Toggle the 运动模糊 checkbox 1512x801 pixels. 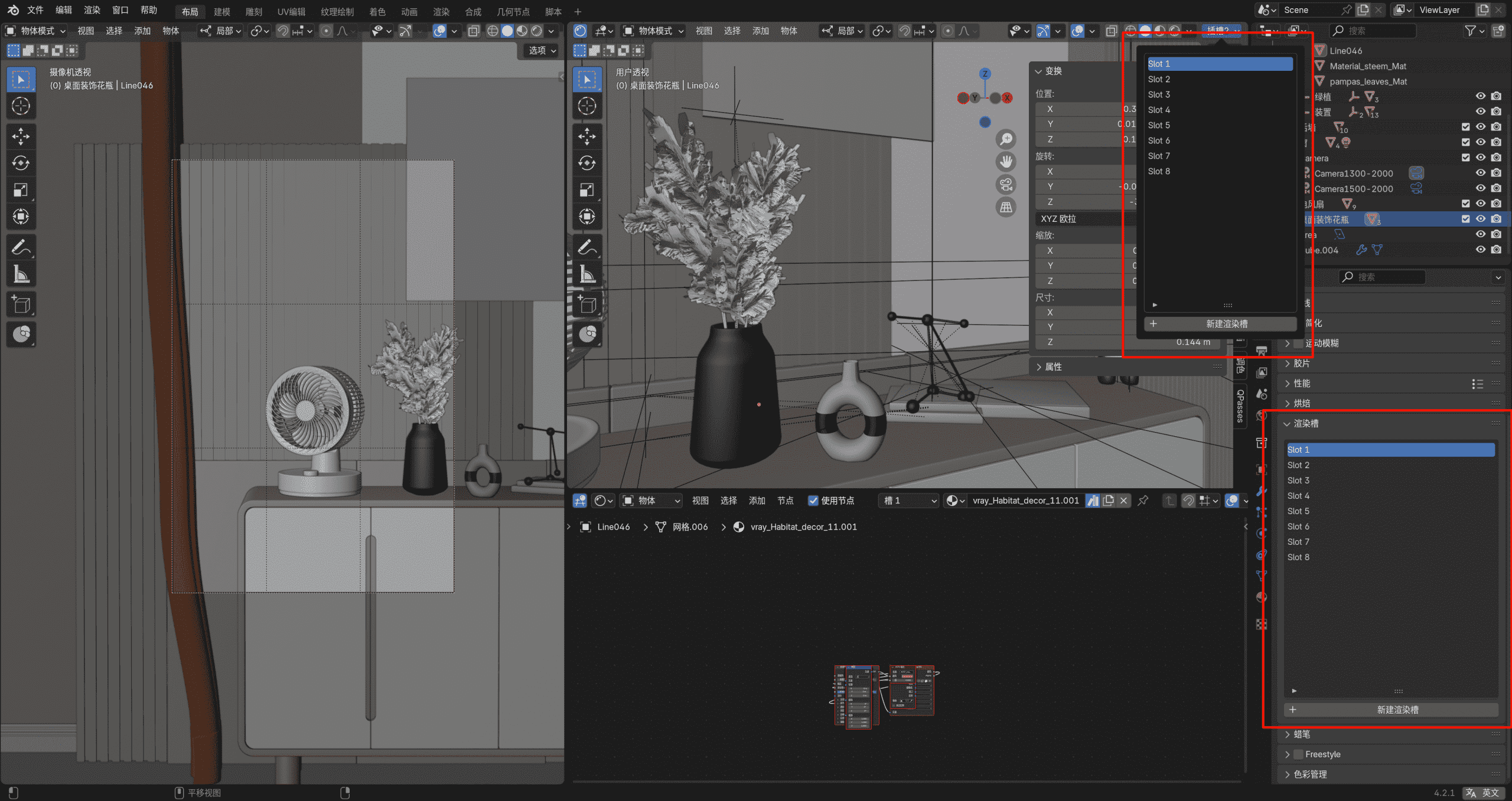[x=1298, y=343]
